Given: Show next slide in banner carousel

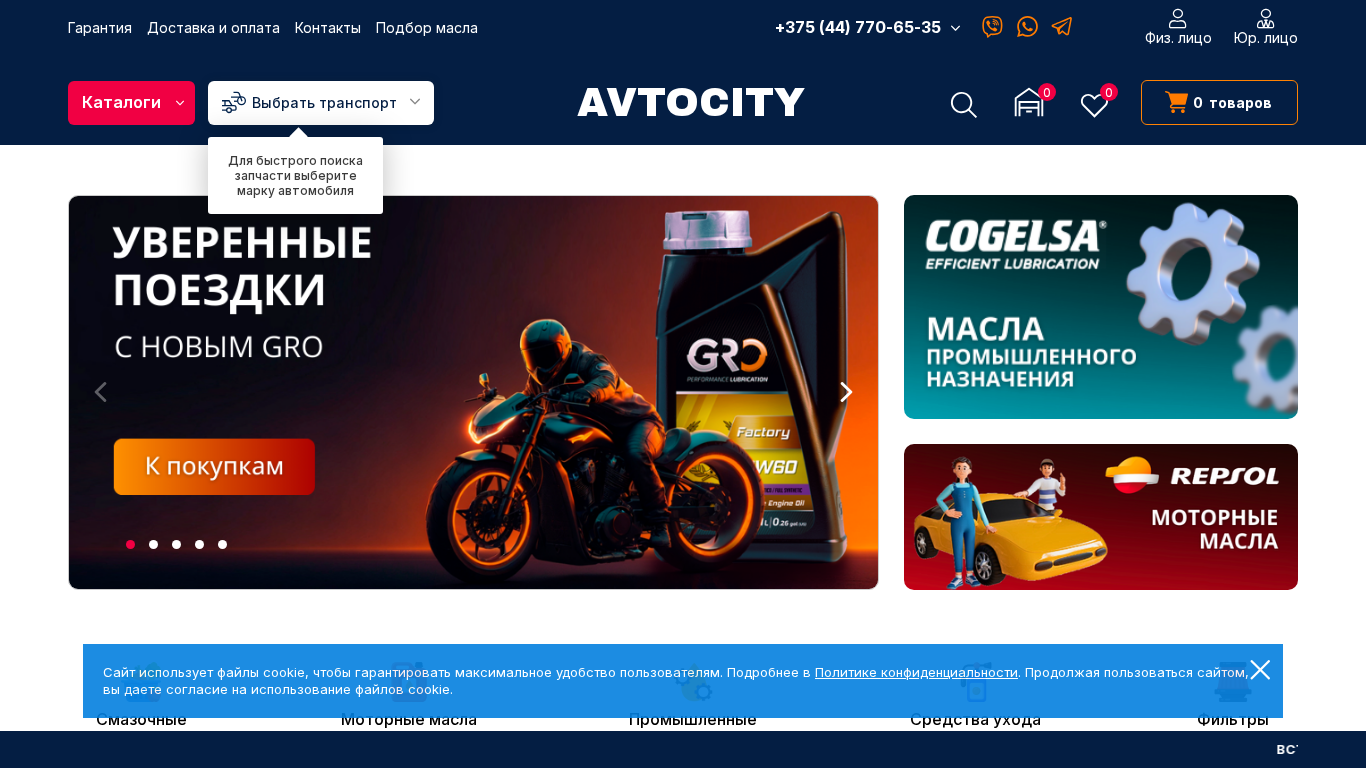Looking at the screenshot, I should (x=846, y=392).
